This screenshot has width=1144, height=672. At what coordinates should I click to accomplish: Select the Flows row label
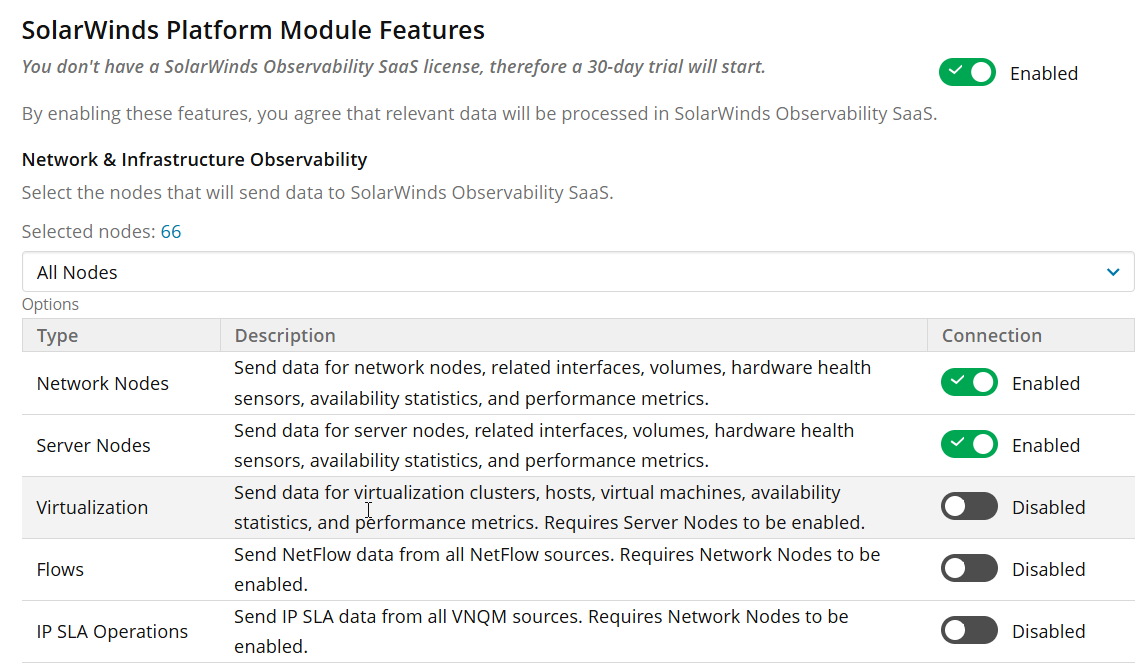click(60, 570)
